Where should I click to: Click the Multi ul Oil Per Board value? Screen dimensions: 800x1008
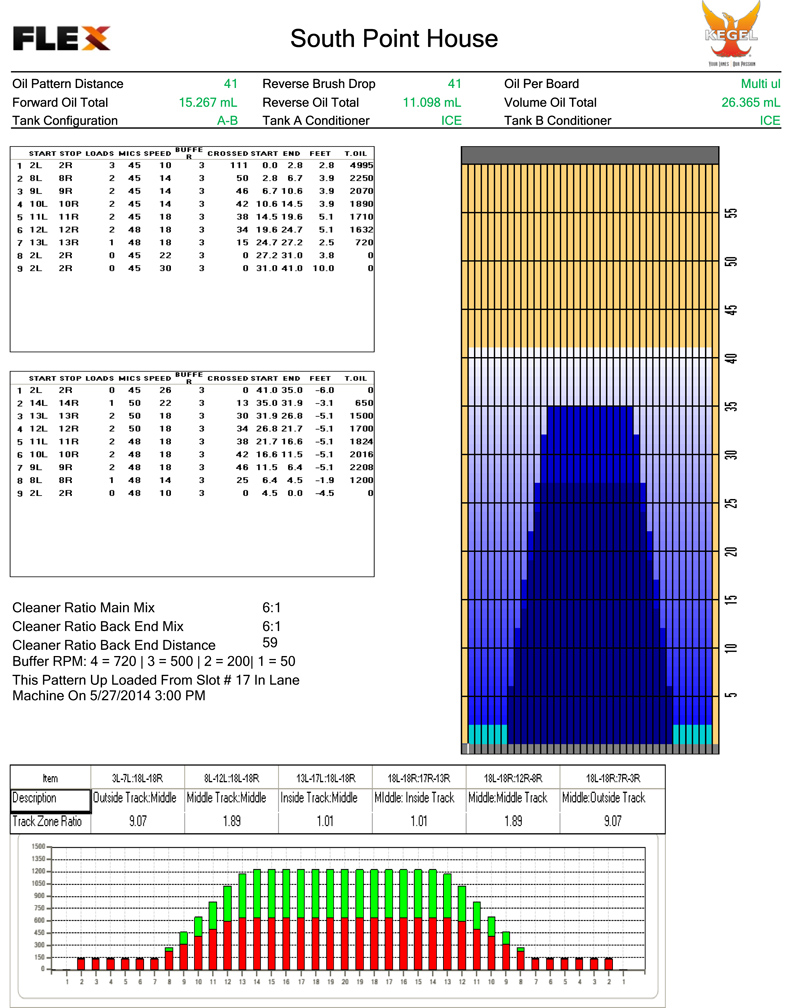click(756, 84)
